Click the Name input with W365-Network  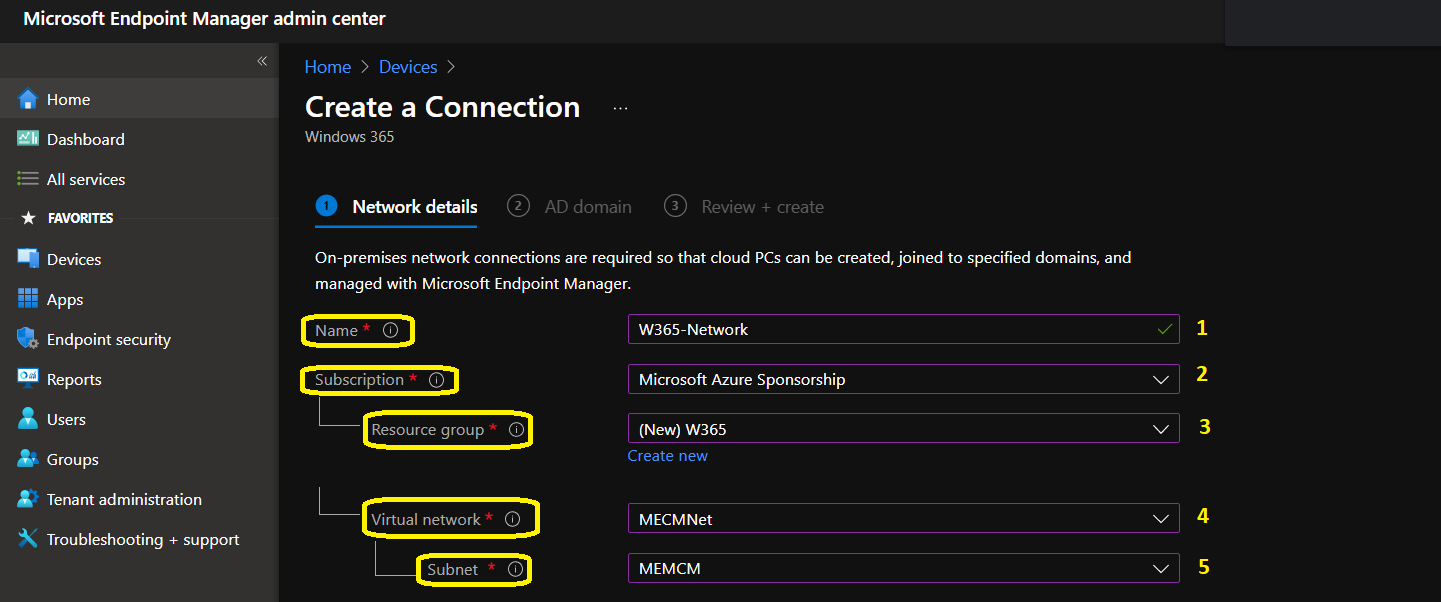point(904,329)
